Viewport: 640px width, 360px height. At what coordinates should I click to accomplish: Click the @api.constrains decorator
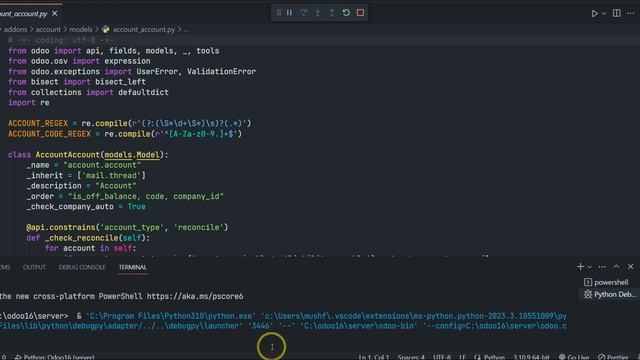pyautogui.click(x=60, y=227)
